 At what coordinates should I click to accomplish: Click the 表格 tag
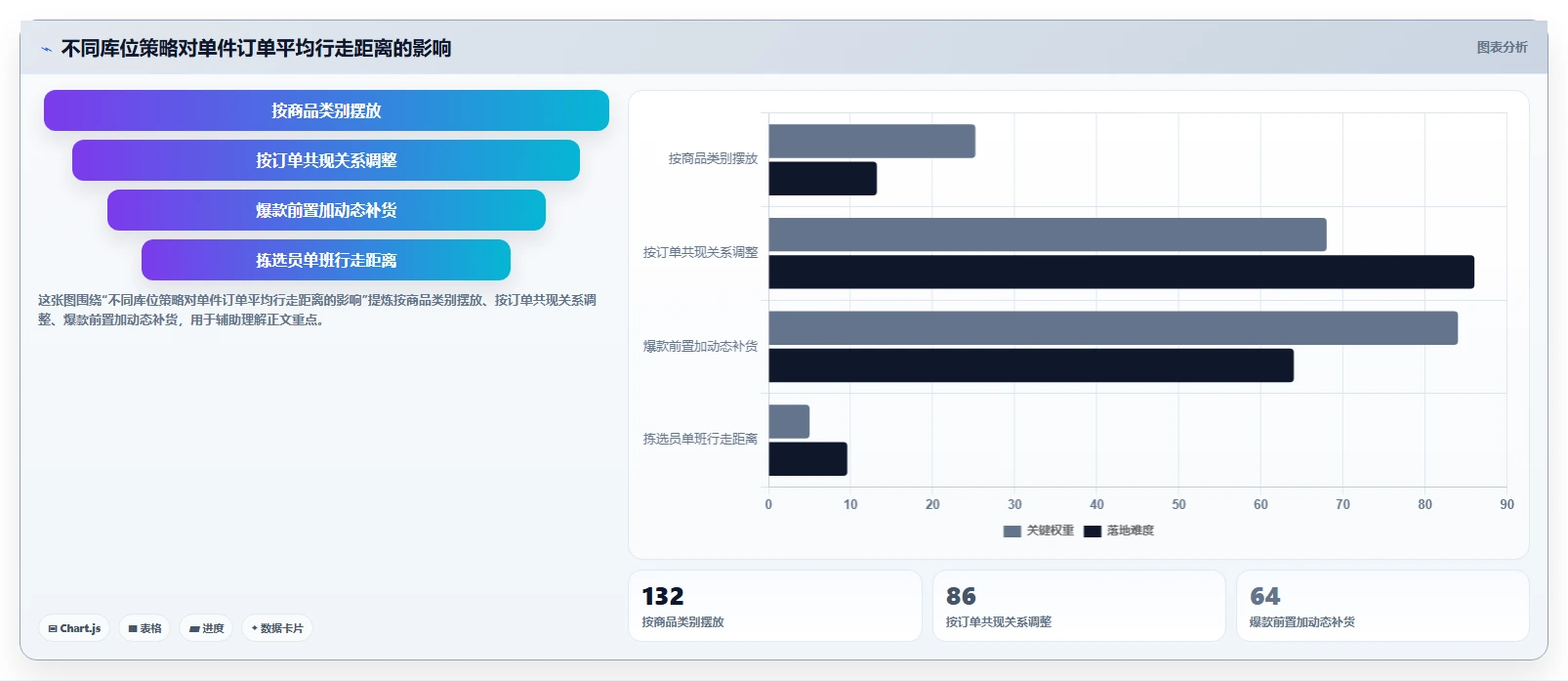point(144,628)
